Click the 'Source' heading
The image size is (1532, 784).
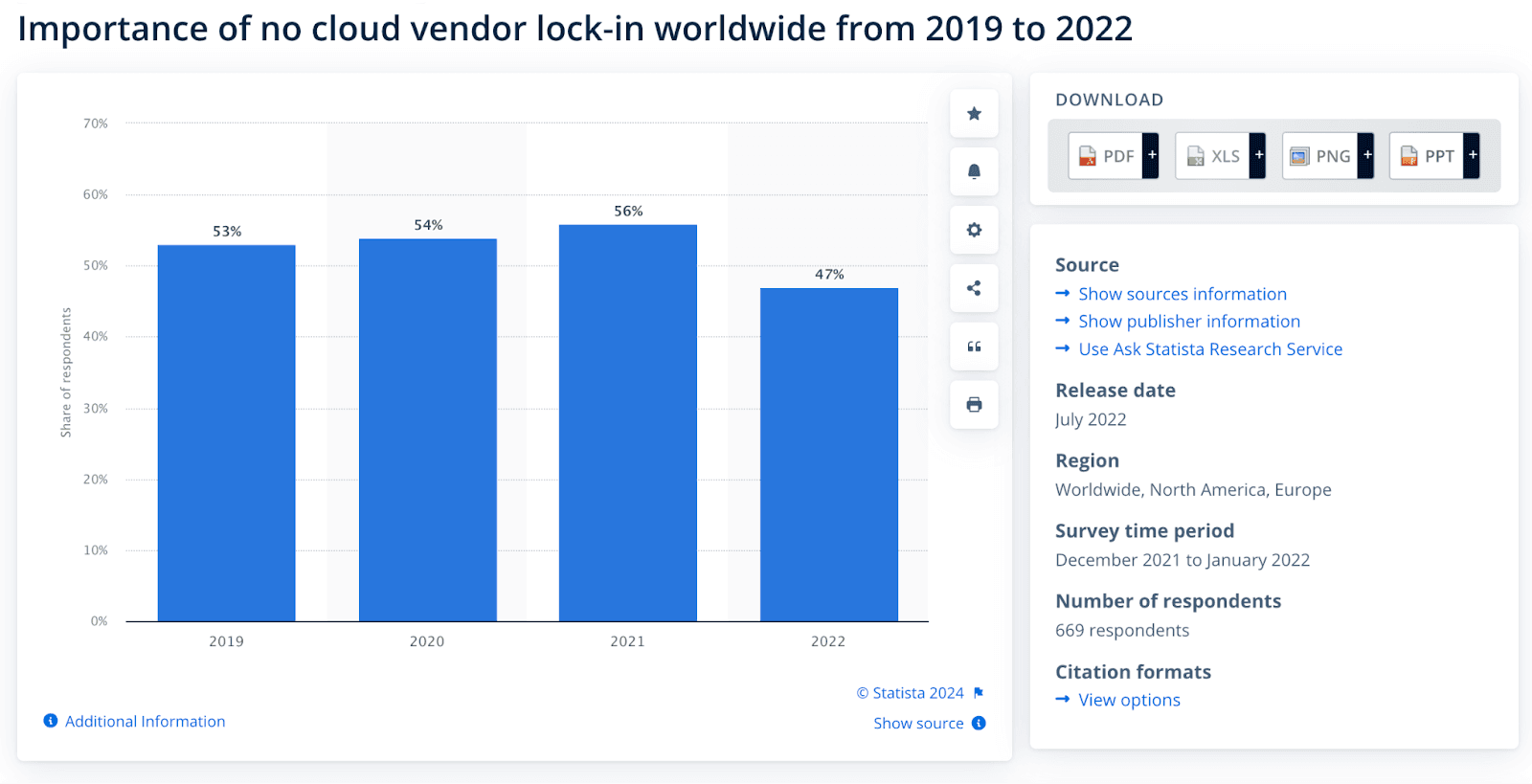tap(1087, 264)
